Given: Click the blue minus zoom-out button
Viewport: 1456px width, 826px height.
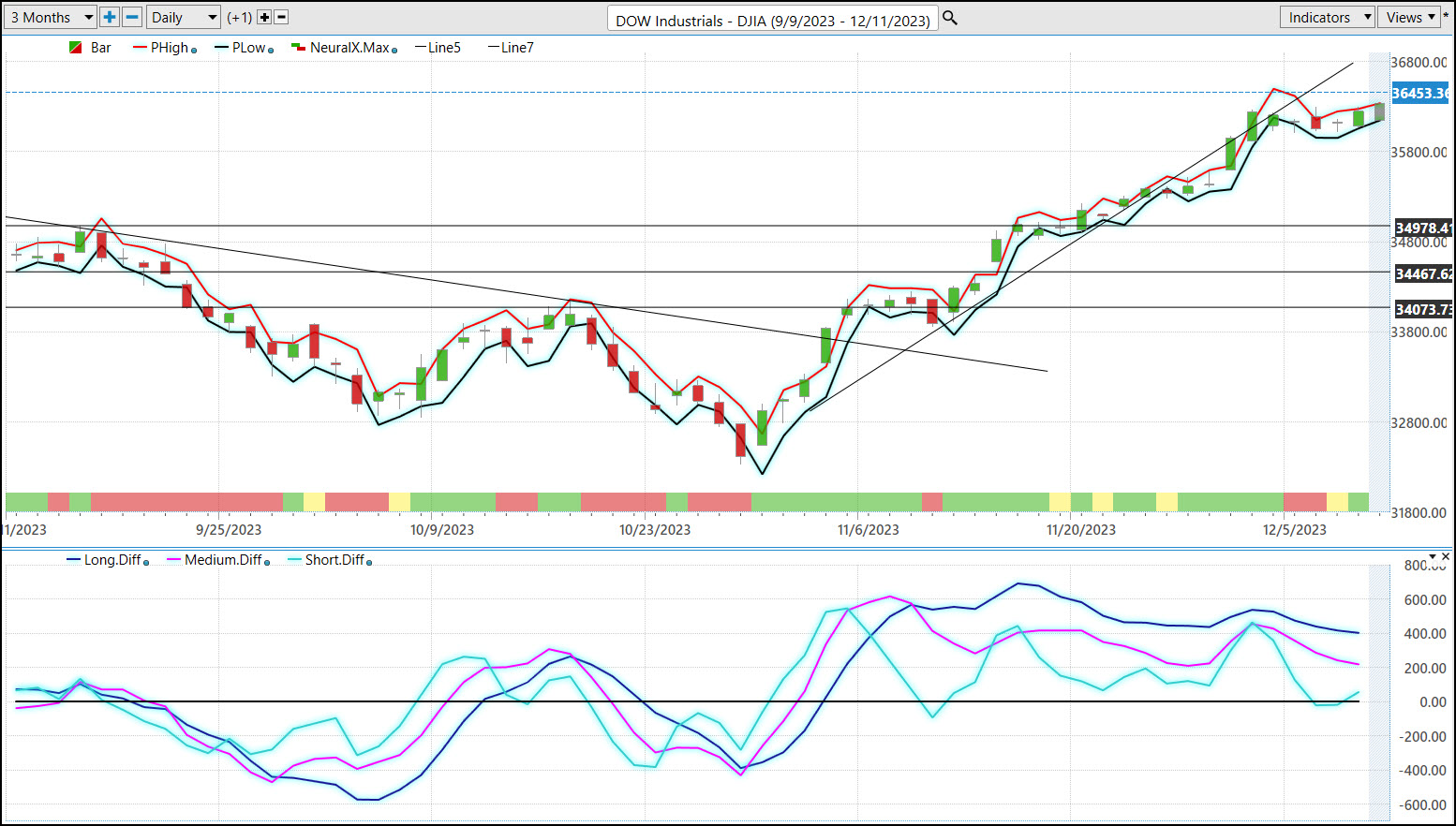Looking at the screenshot, I should tap(132, 17).
